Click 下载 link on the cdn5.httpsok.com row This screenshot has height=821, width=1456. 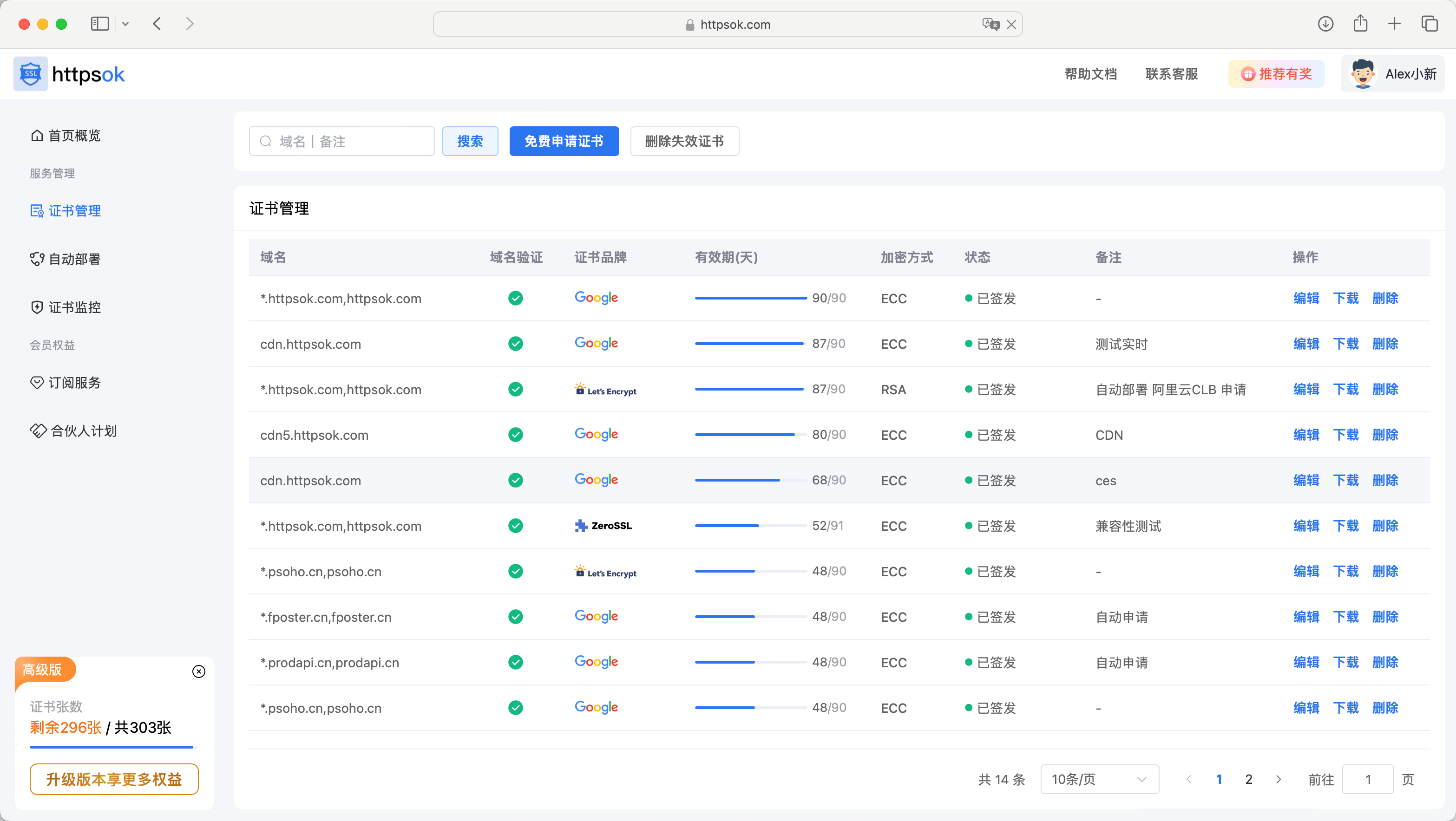point(1346,435)
